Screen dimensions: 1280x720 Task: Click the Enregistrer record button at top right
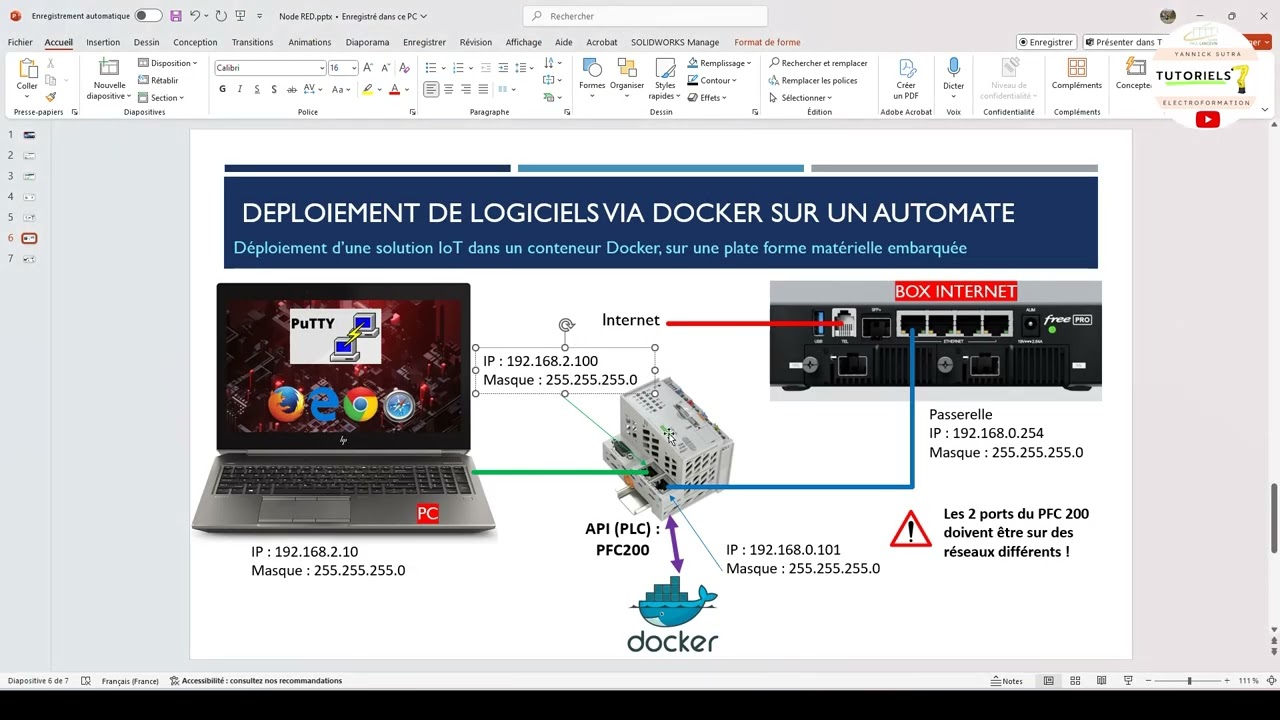(1046, 42)
